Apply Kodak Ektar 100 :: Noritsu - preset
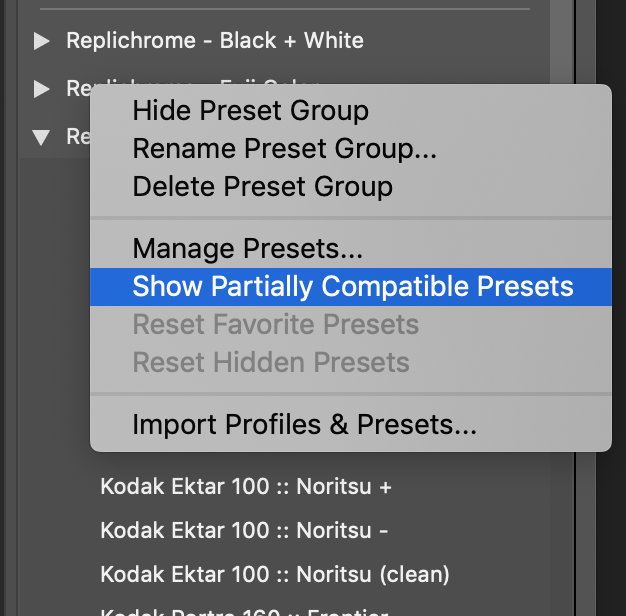 pos(243,531)
